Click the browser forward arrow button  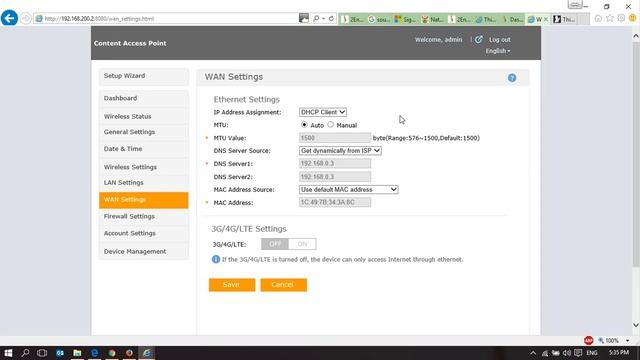[x=26, y=19]
